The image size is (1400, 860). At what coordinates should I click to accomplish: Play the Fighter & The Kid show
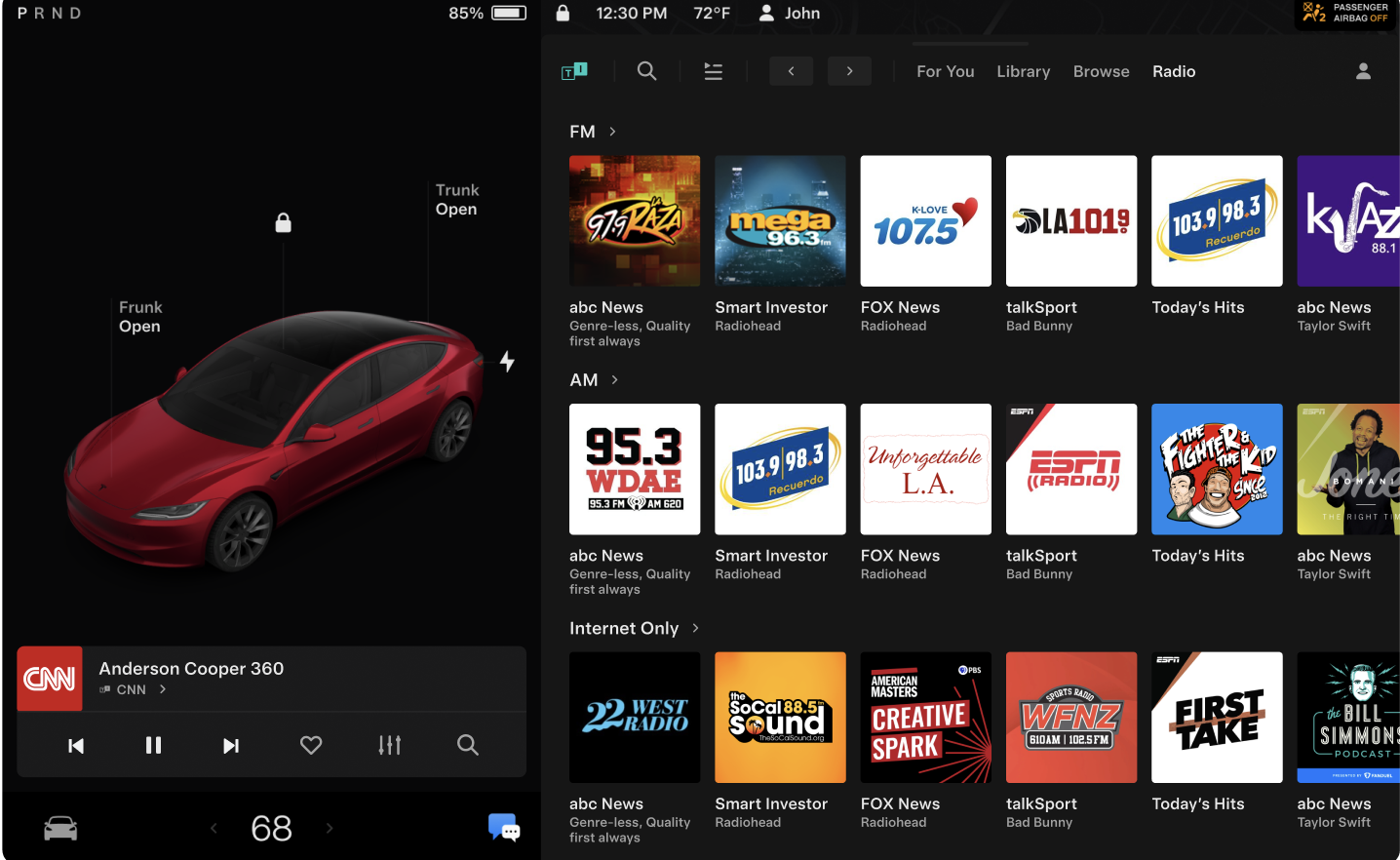click(x=1217, y=469)
